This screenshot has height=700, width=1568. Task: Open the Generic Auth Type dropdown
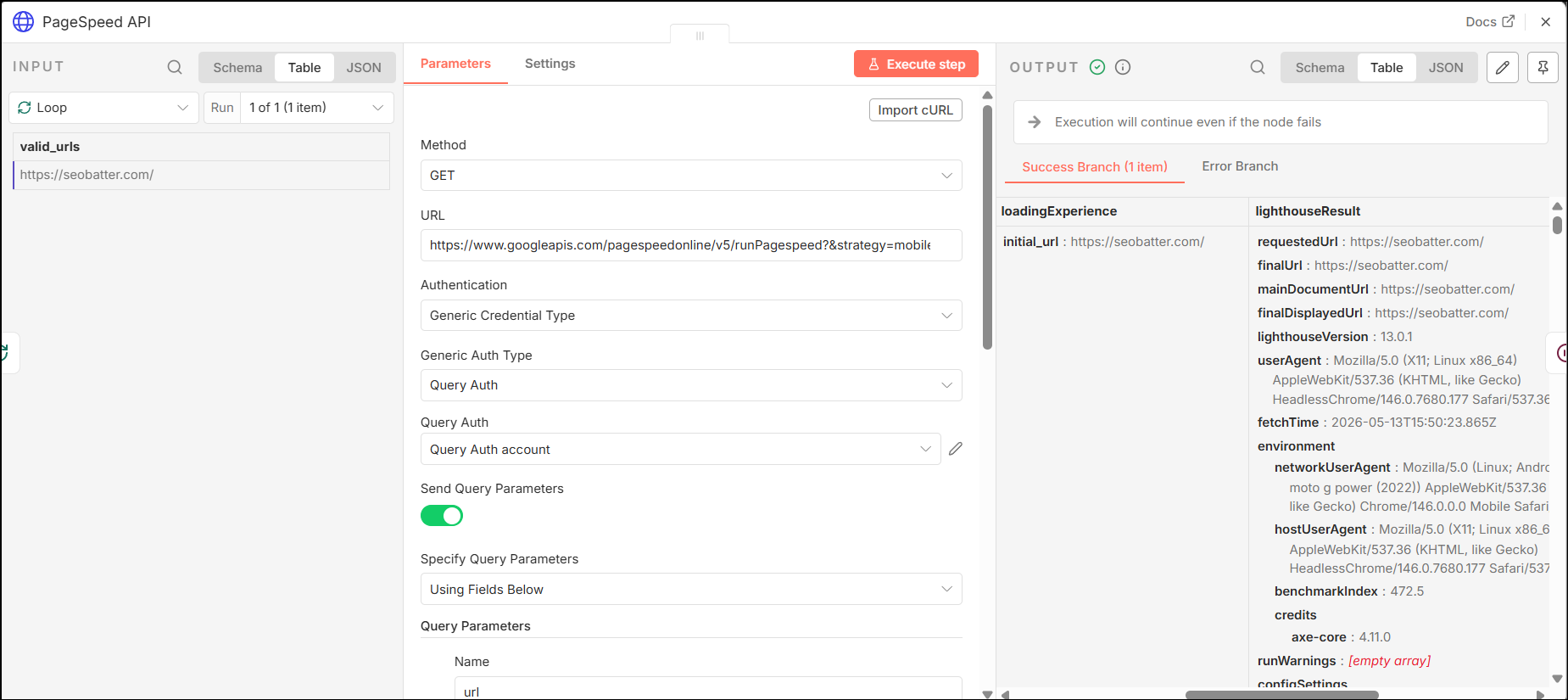point(691,385)
